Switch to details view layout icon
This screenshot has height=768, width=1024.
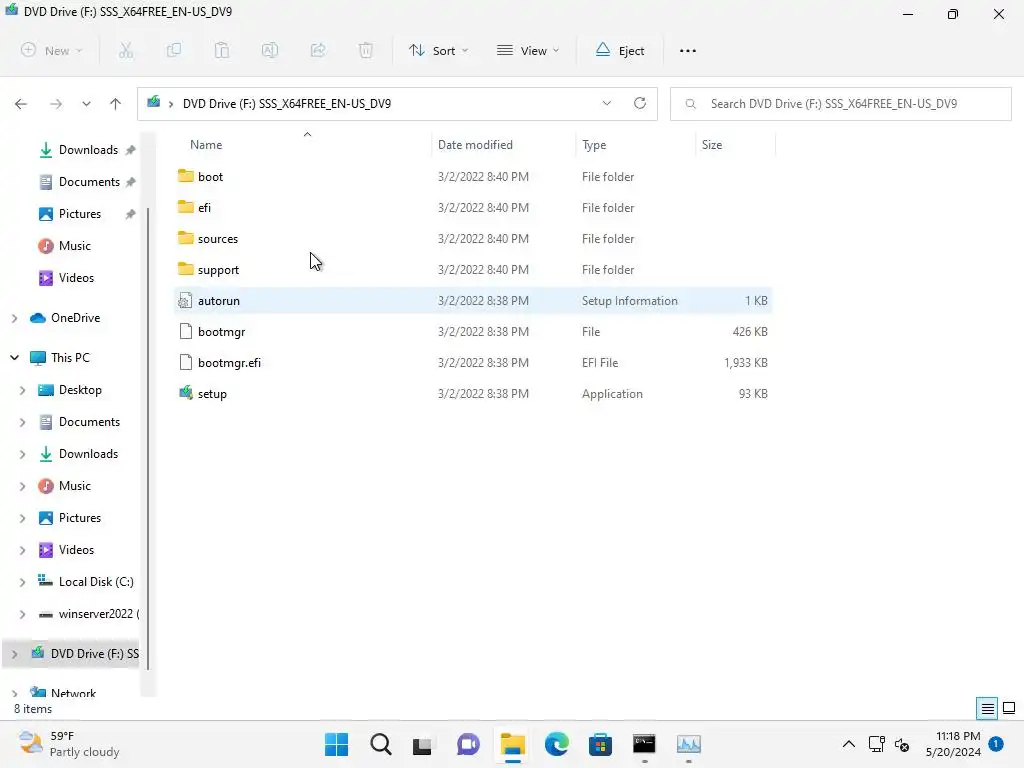(987, 708)
